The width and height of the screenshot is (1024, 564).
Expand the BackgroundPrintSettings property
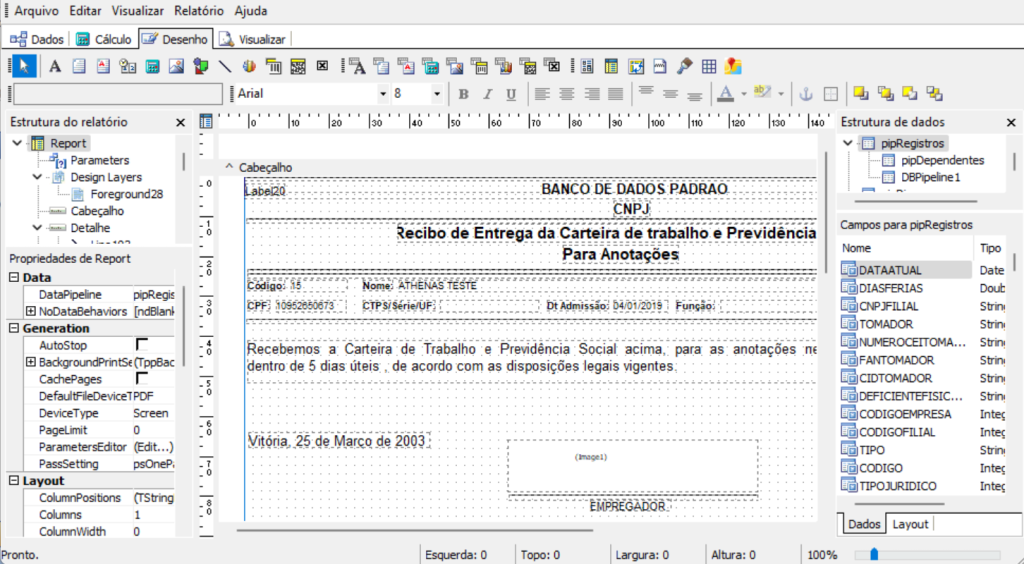30,362
